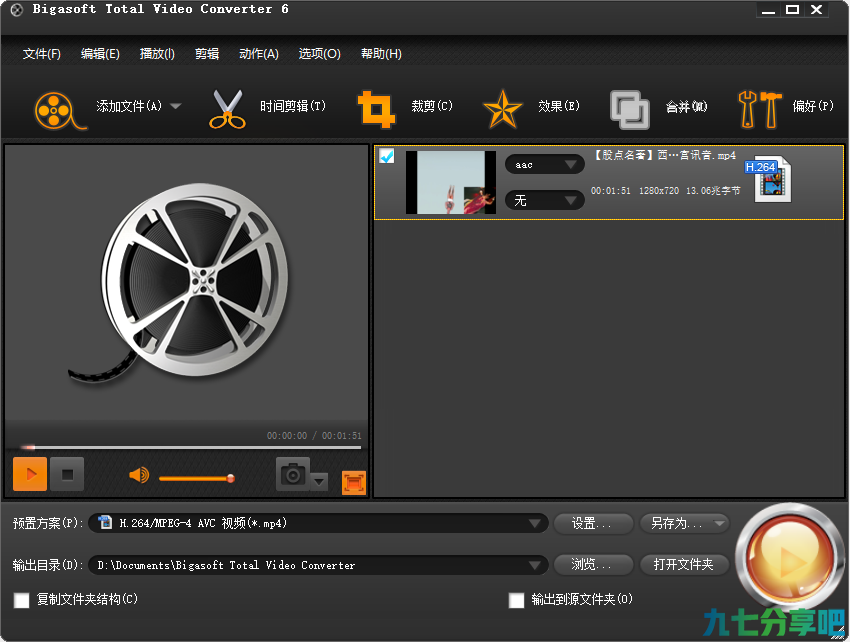Image resolution: width=850 pixels, height=642 pixels.
Task: Click the Merge overlapping squares icon
Action: (x=629, y=110)
